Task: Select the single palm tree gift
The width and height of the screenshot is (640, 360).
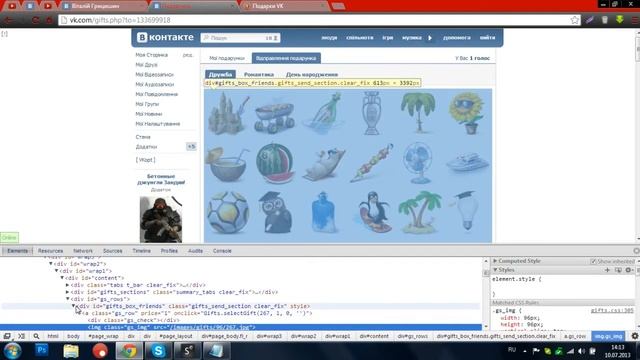Action: coord(418,113)
